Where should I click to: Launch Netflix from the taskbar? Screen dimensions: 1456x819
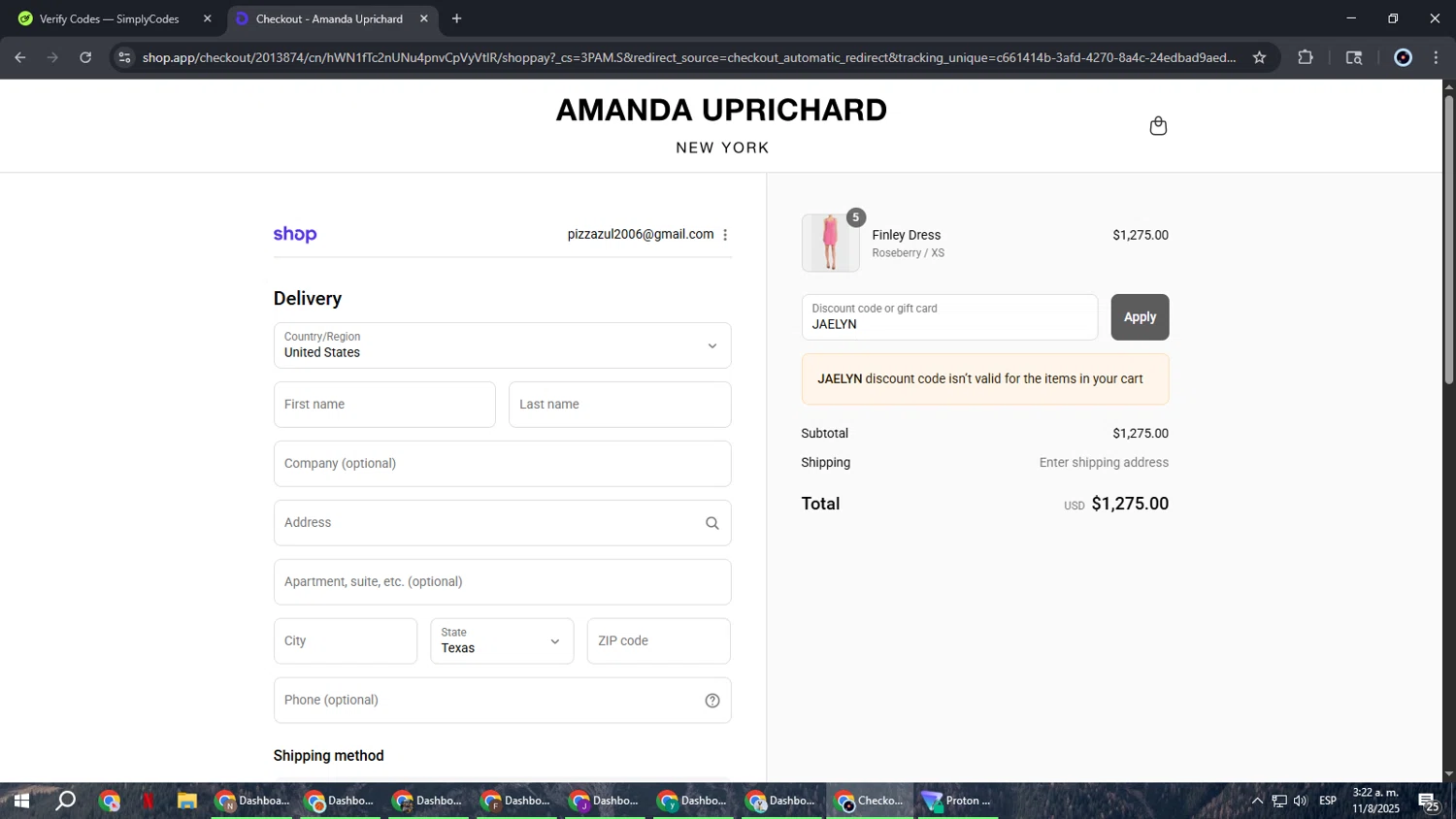click(148, 801)
